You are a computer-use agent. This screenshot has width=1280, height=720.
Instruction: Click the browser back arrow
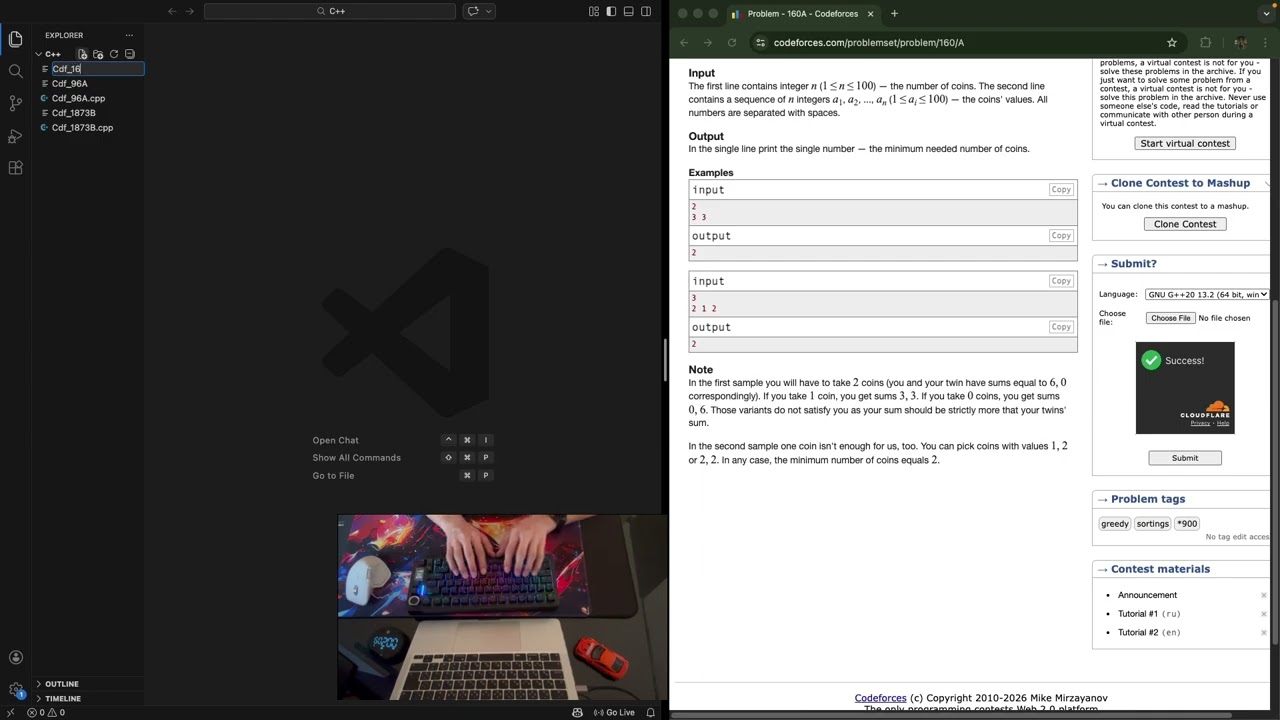(x=684, y=43)
